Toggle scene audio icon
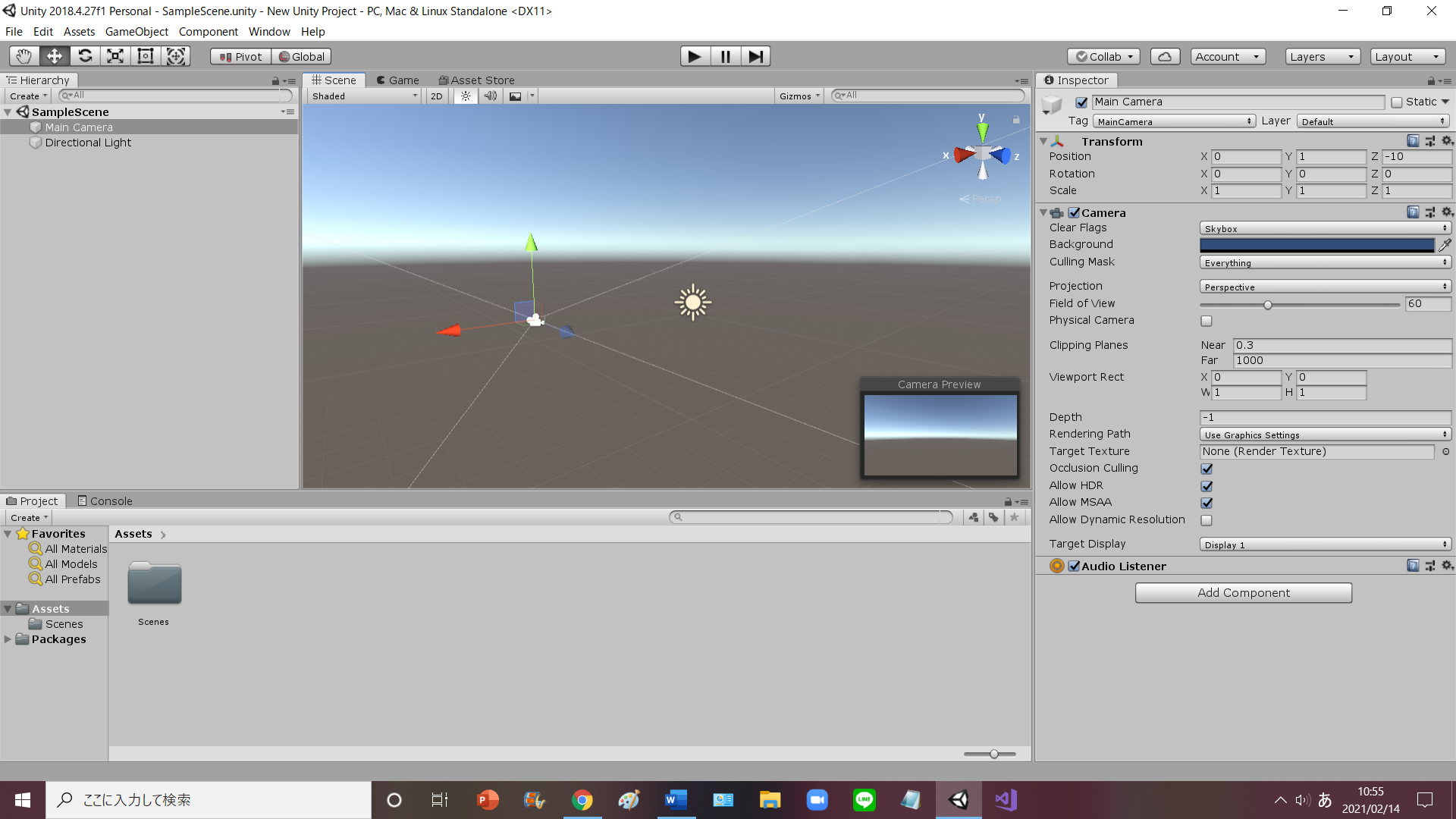 [491, 96]
